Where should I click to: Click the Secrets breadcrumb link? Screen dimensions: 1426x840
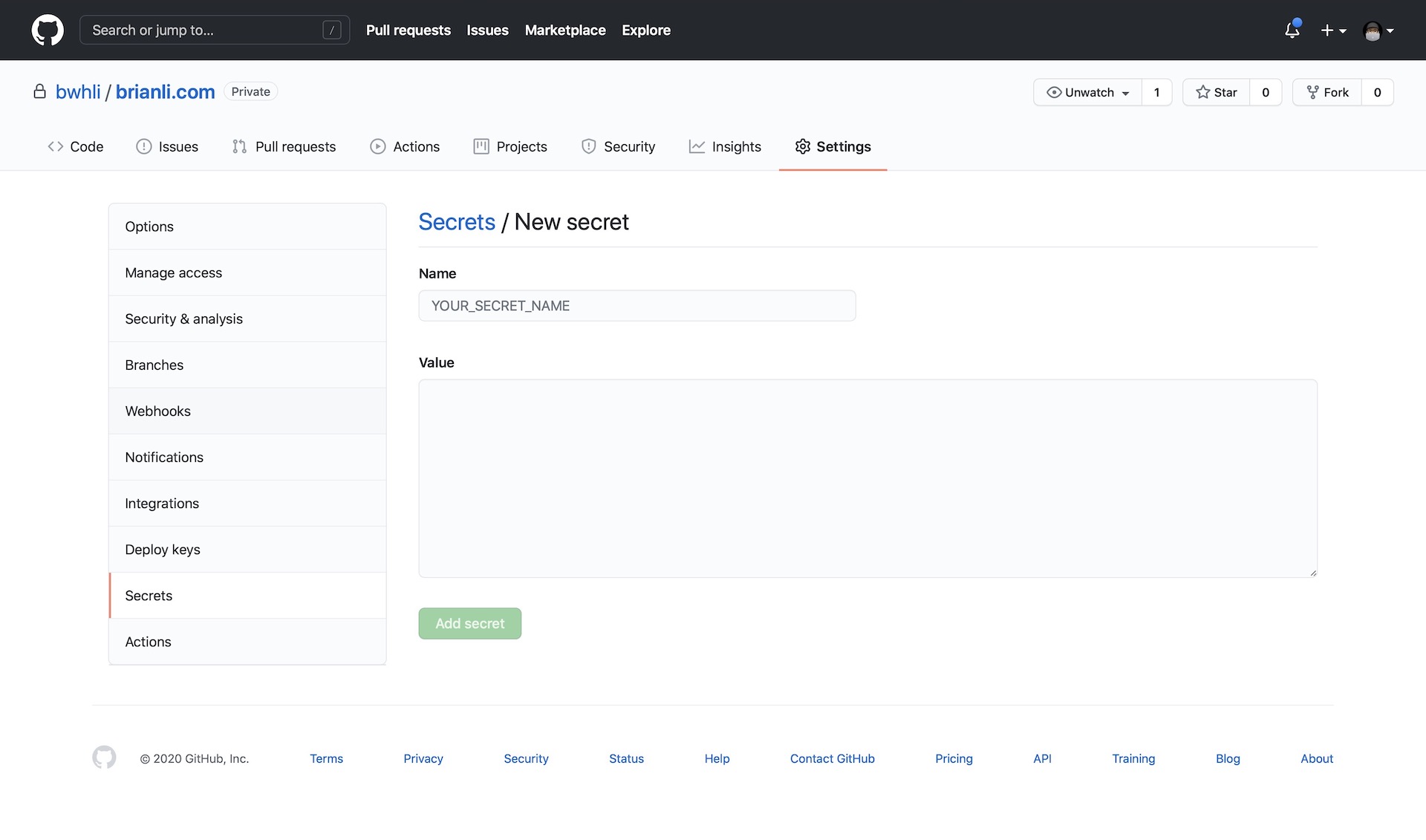(x=457, y=221)
